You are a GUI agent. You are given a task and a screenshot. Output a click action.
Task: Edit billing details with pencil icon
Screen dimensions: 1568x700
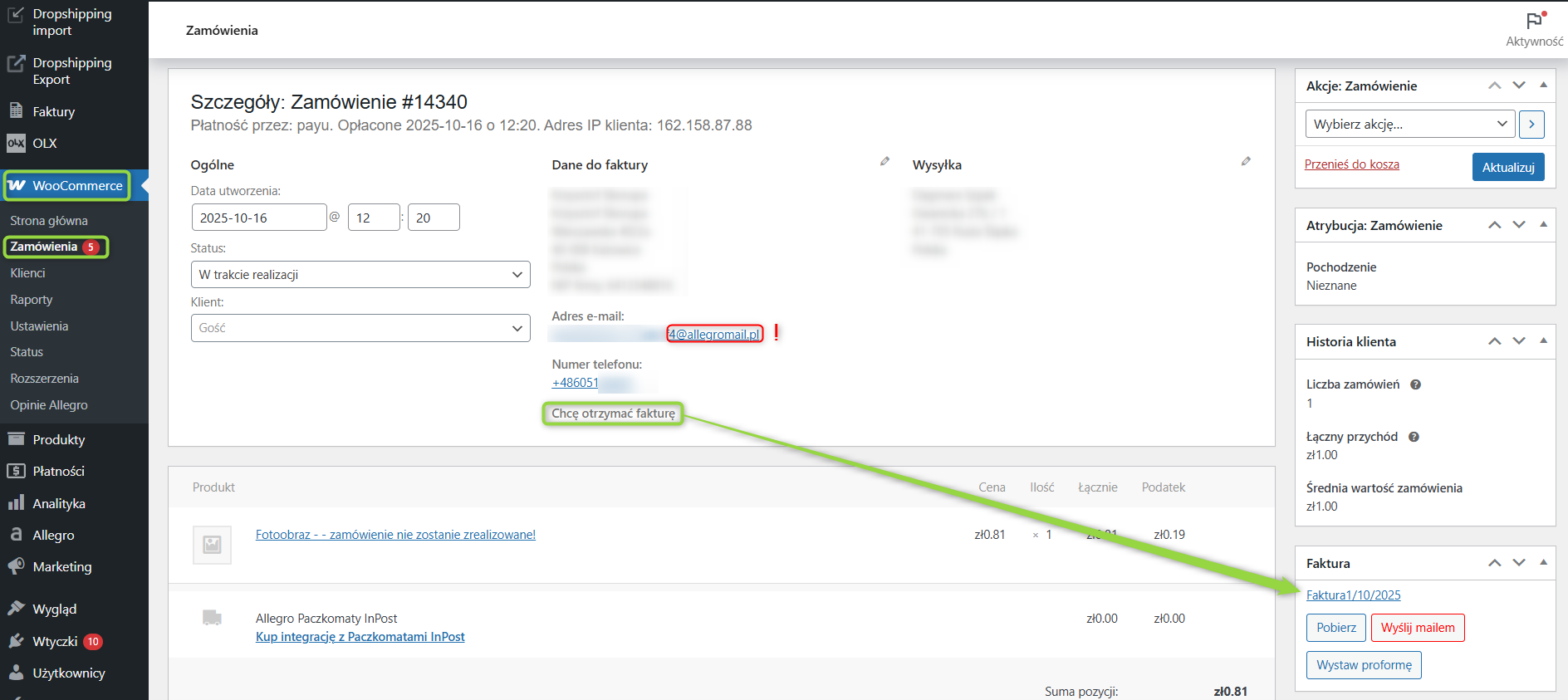tap(884, 161)
